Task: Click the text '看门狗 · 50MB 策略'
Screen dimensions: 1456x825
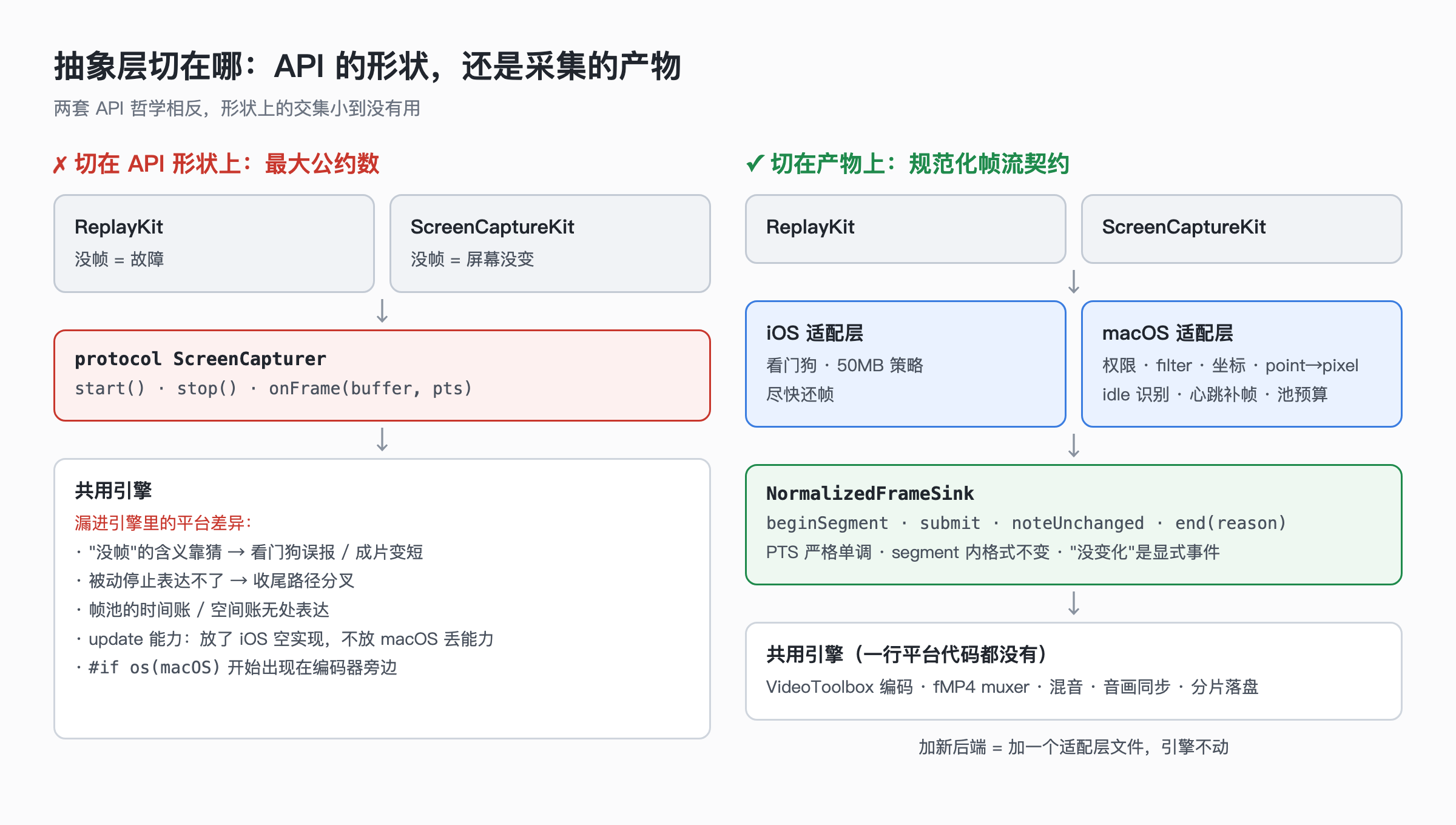Action: click(x=844, y=365)
